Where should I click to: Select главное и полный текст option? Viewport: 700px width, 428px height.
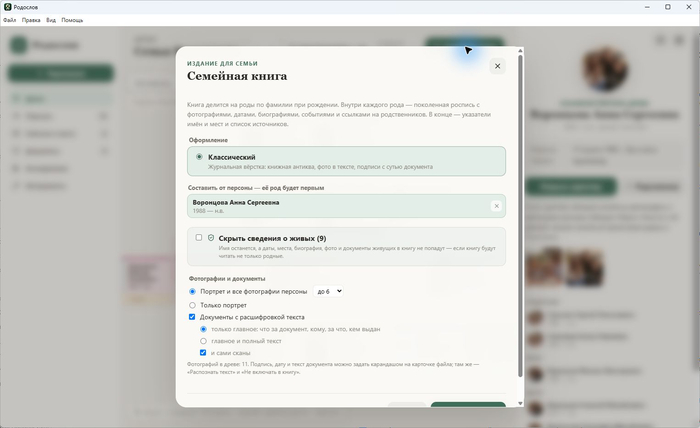pos(203,341)
